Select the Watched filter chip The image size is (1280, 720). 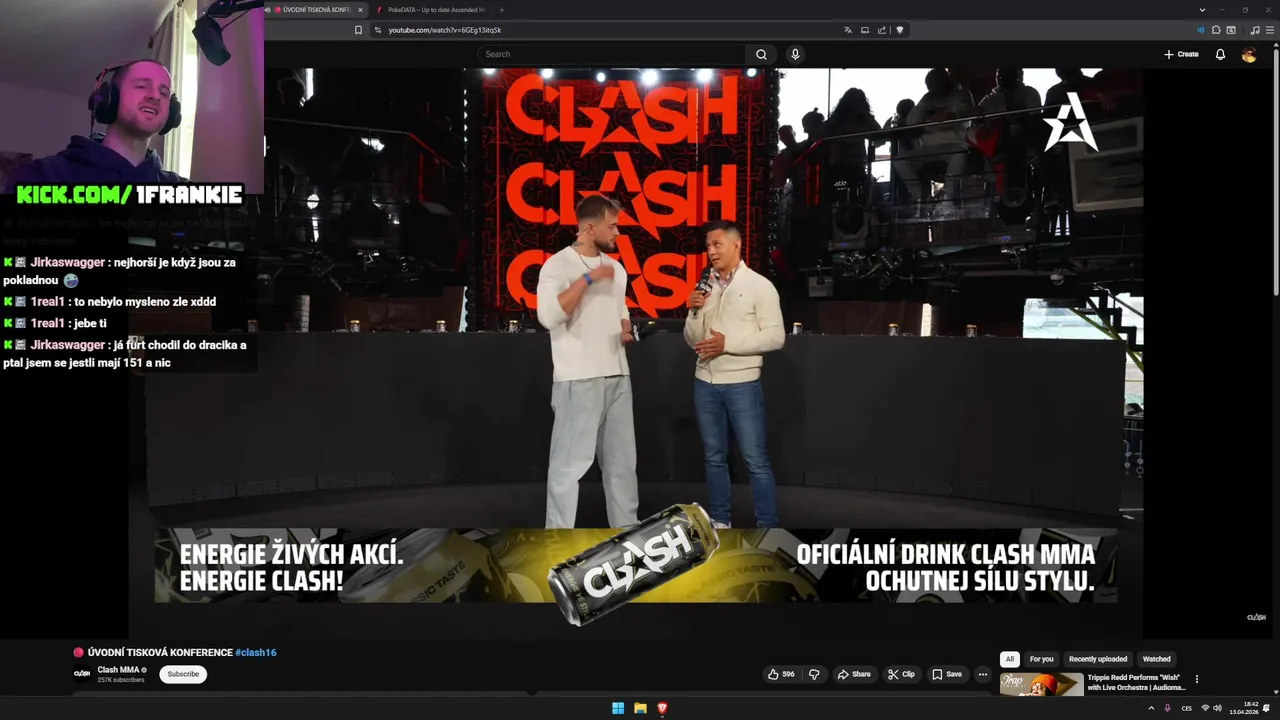1156,659
